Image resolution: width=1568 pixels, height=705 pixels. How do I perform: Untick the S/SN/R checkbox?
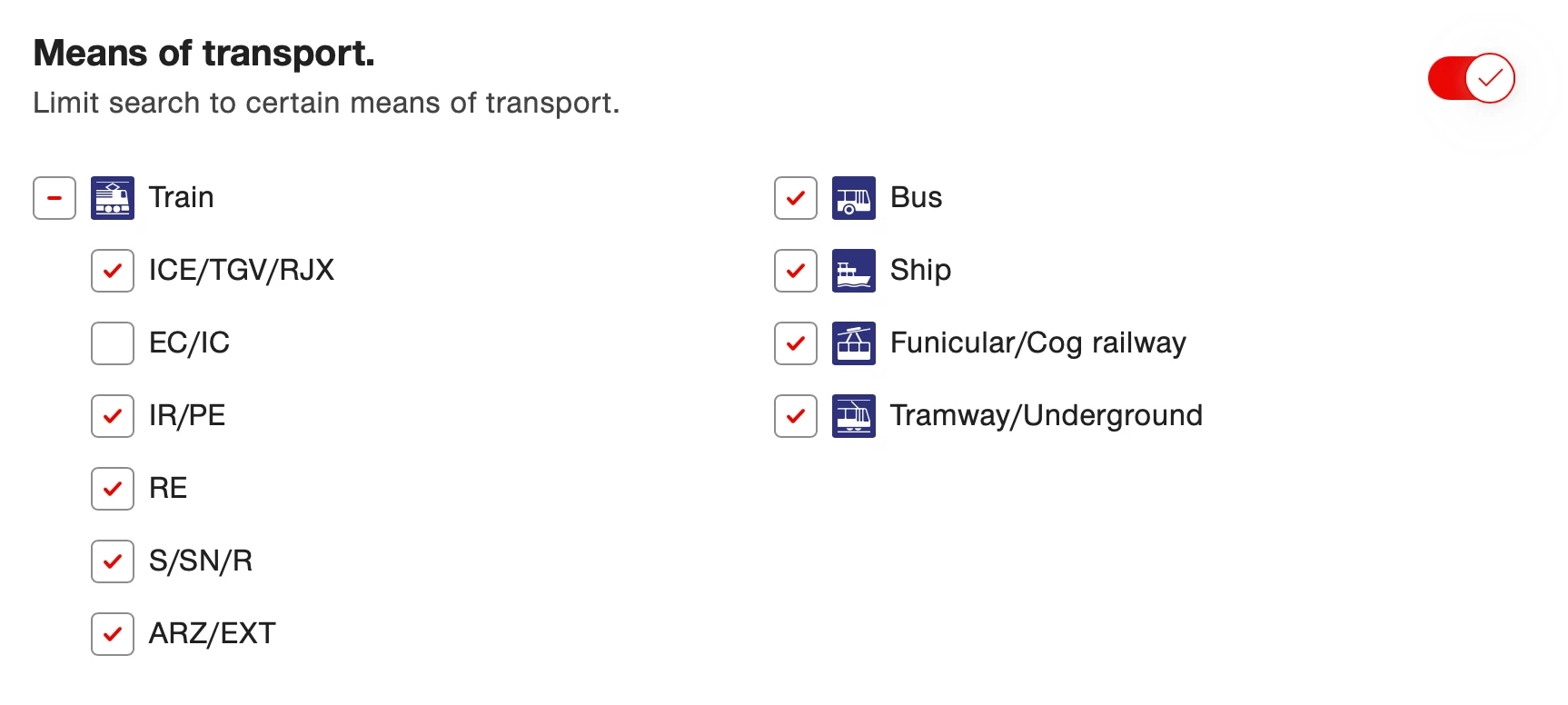point(113,561)
